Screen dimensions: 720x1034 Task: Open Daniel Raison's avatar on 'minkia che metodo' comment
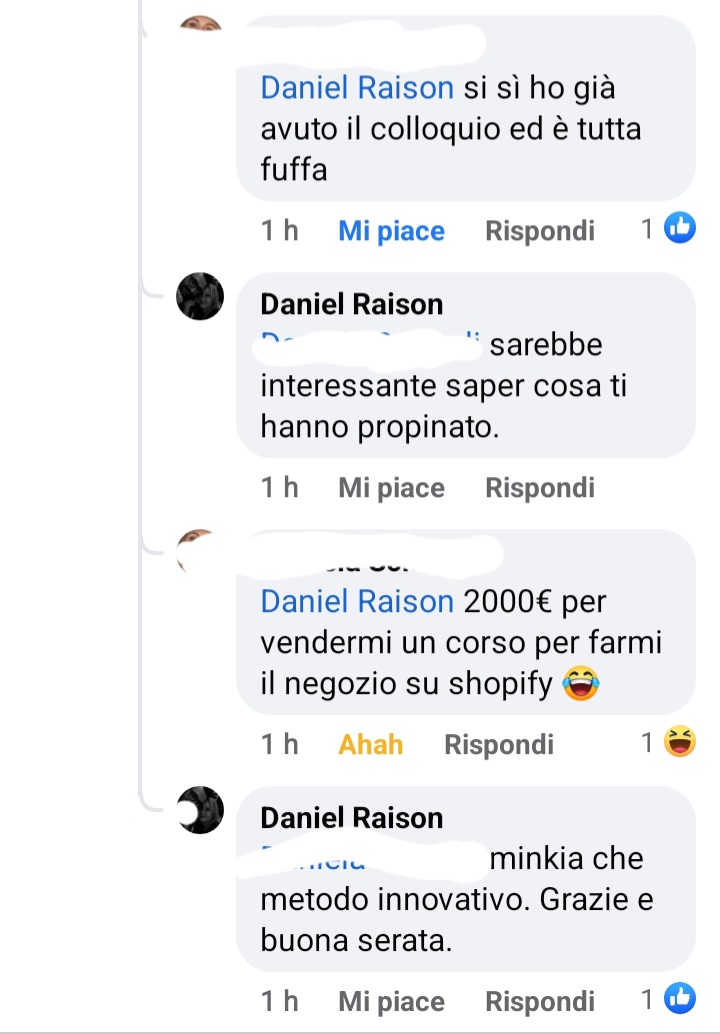click(200, 810)
